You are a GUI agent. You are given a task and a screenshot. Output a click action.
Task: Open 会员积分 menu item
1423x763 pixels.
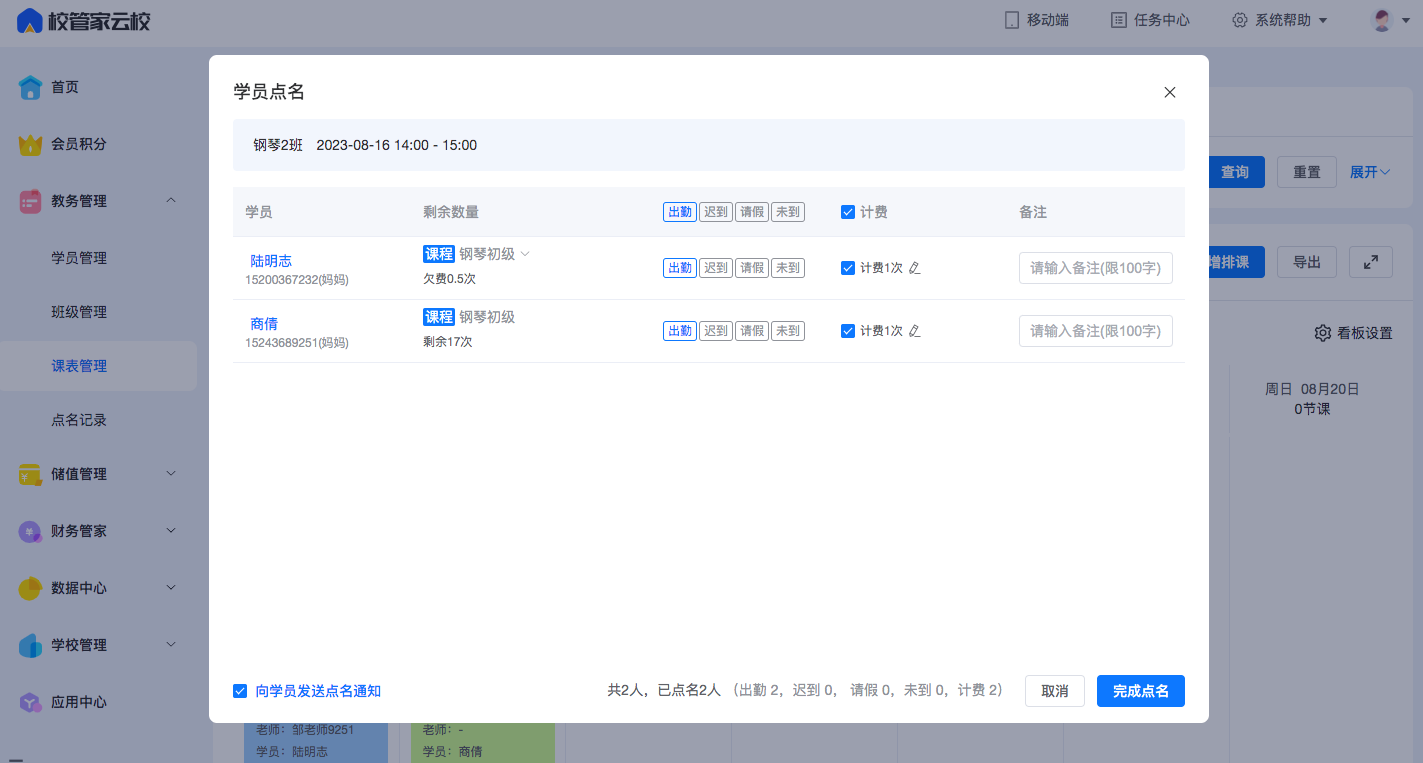click(79, 144)
